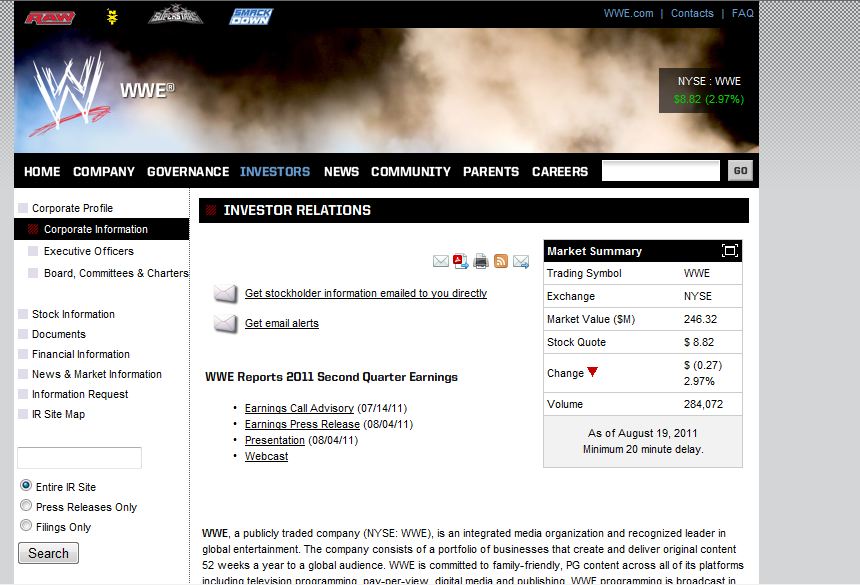860x585 pixels.
Task: Click WWE Reports 2011 Second Quarter Earnings heading
Action: tap(331, 377)
